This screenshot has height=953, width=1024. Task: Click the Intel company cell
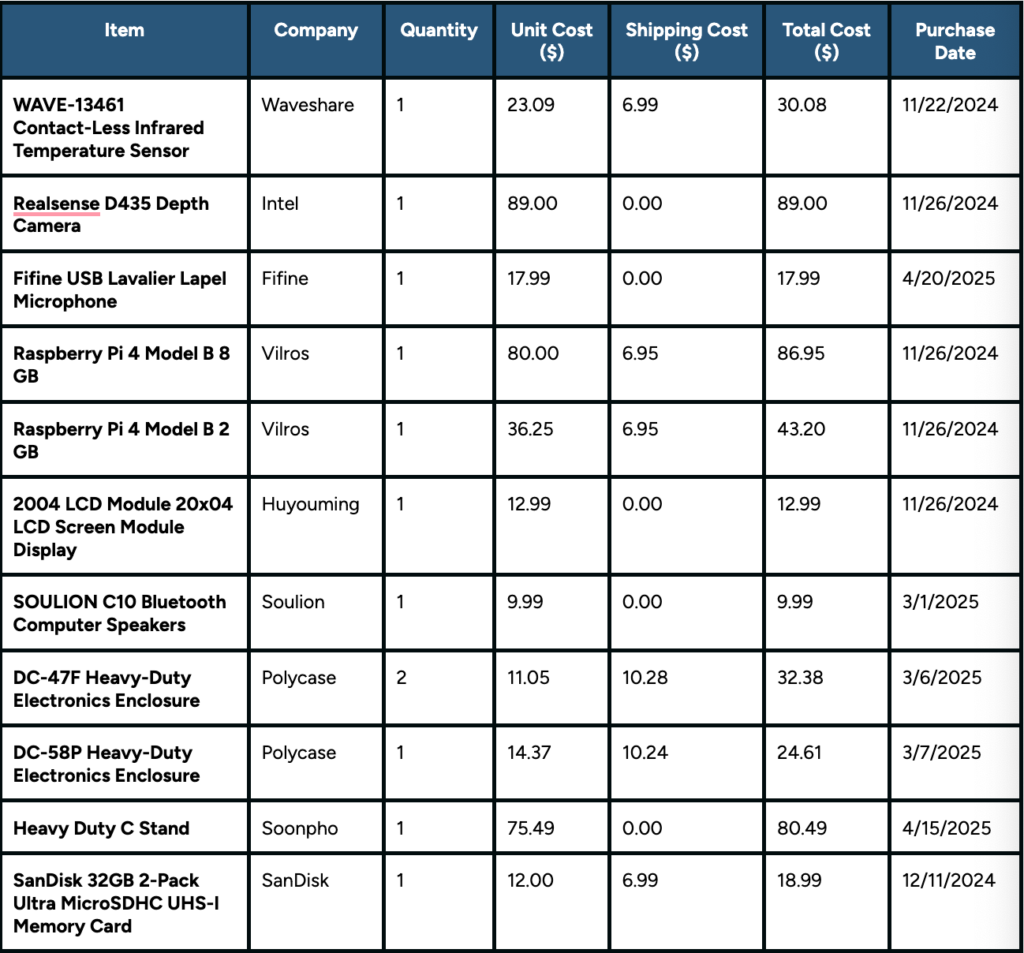(x=316, y=214)
